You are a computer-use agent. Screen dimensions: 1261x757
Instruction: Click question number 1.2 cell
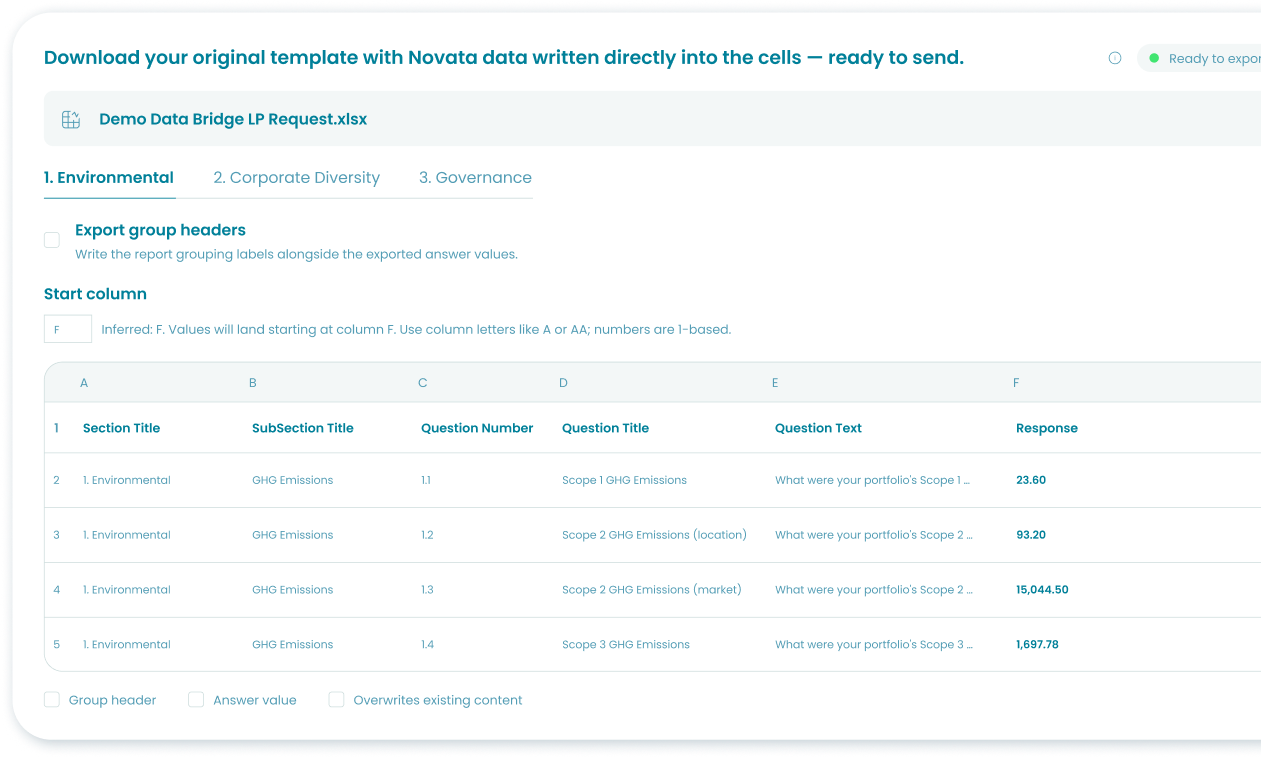(427, 535)
